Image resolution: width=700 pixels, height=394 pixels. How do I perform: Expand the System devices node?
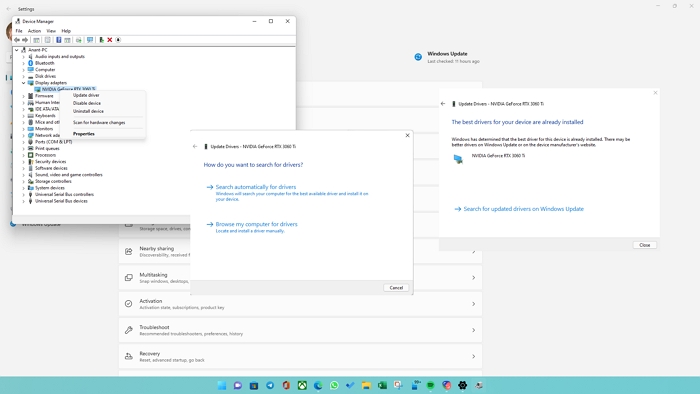24,188
